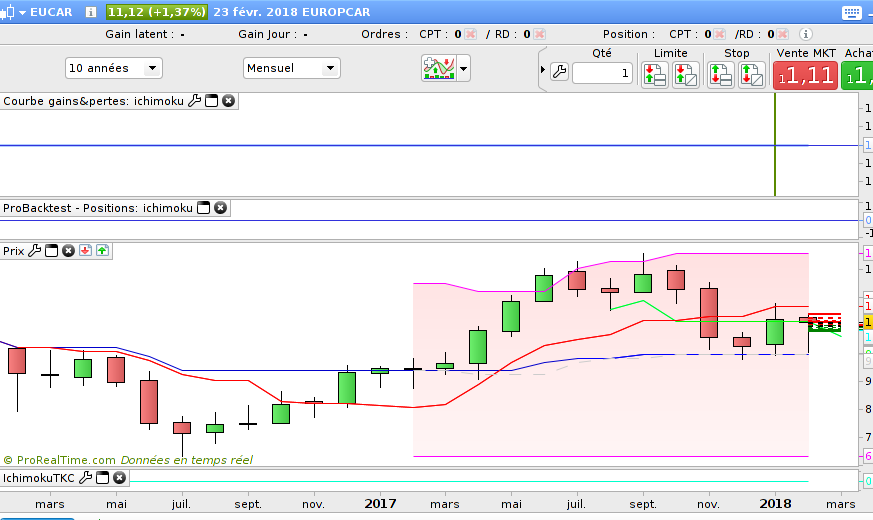This screenshot has height=520, width=873.
Task: Click the green Achat buy-at-market button
Action: (857, 75)
